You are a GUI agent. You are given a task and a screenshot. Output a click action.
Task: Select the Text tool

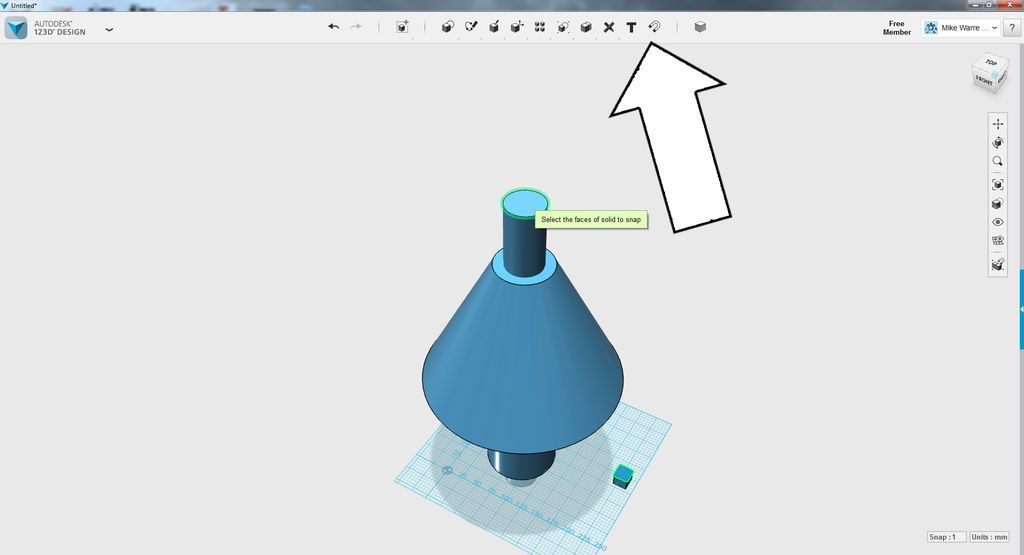(x=631, y=27)
